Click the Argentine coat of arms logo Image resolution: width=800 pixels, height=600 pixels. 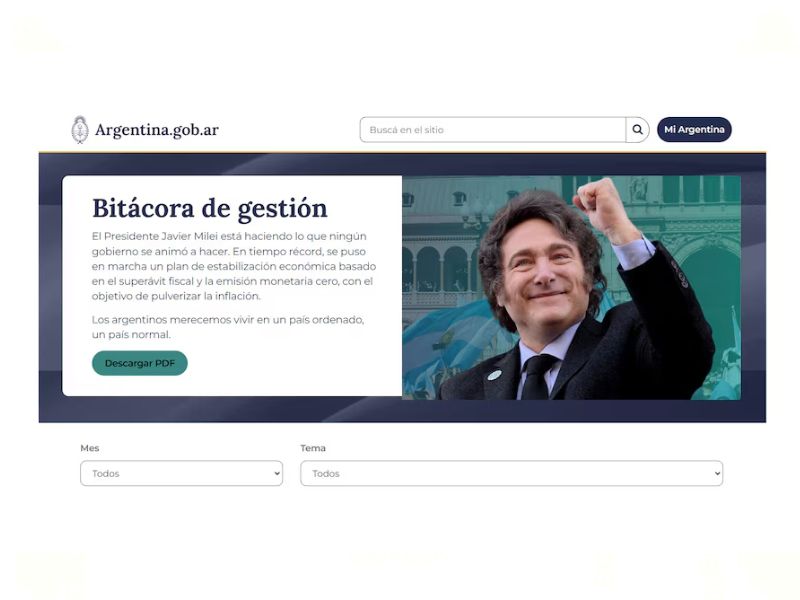click(x=80, y=130)
